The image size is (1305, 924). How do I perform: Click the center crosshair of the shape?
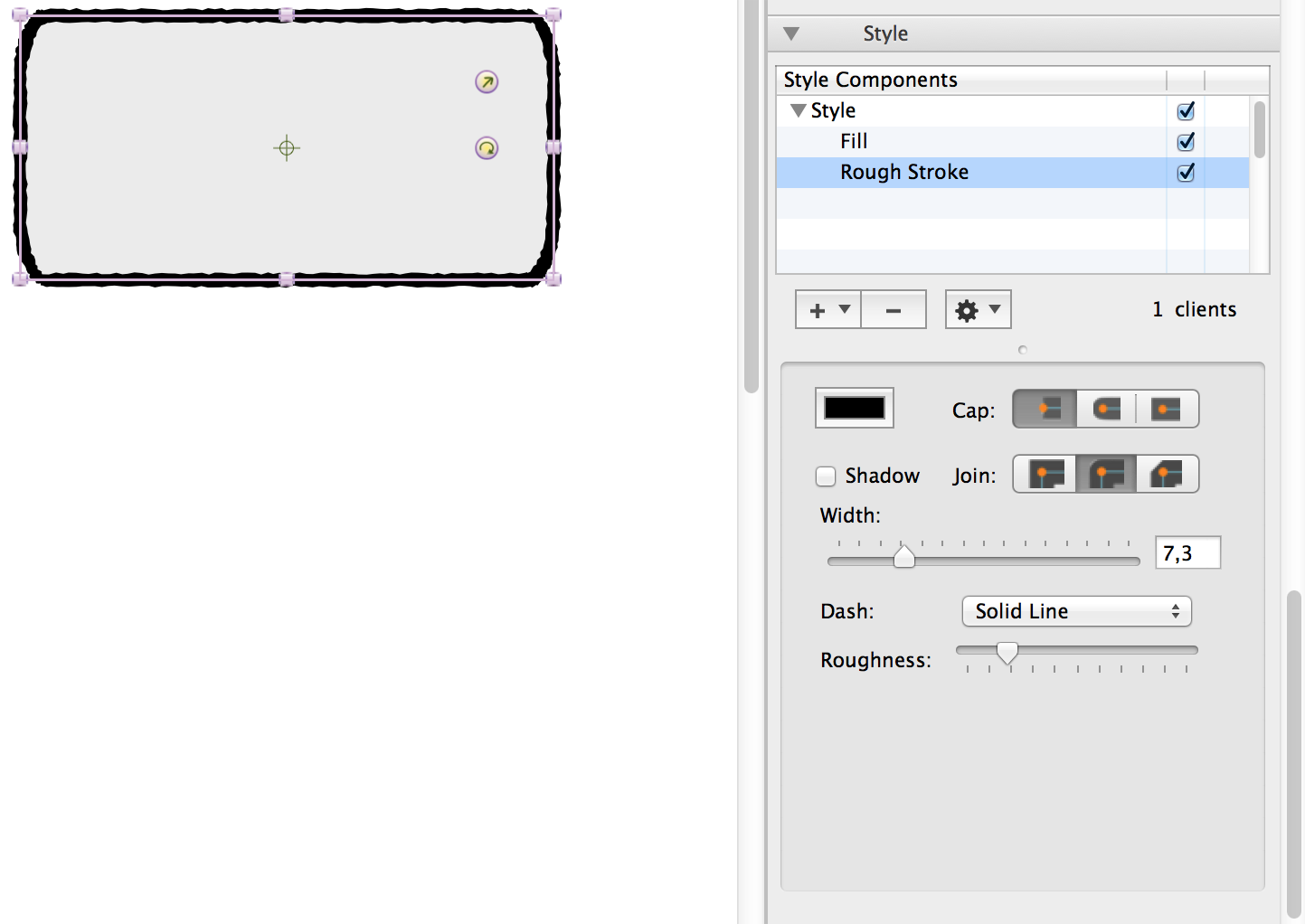287,148
